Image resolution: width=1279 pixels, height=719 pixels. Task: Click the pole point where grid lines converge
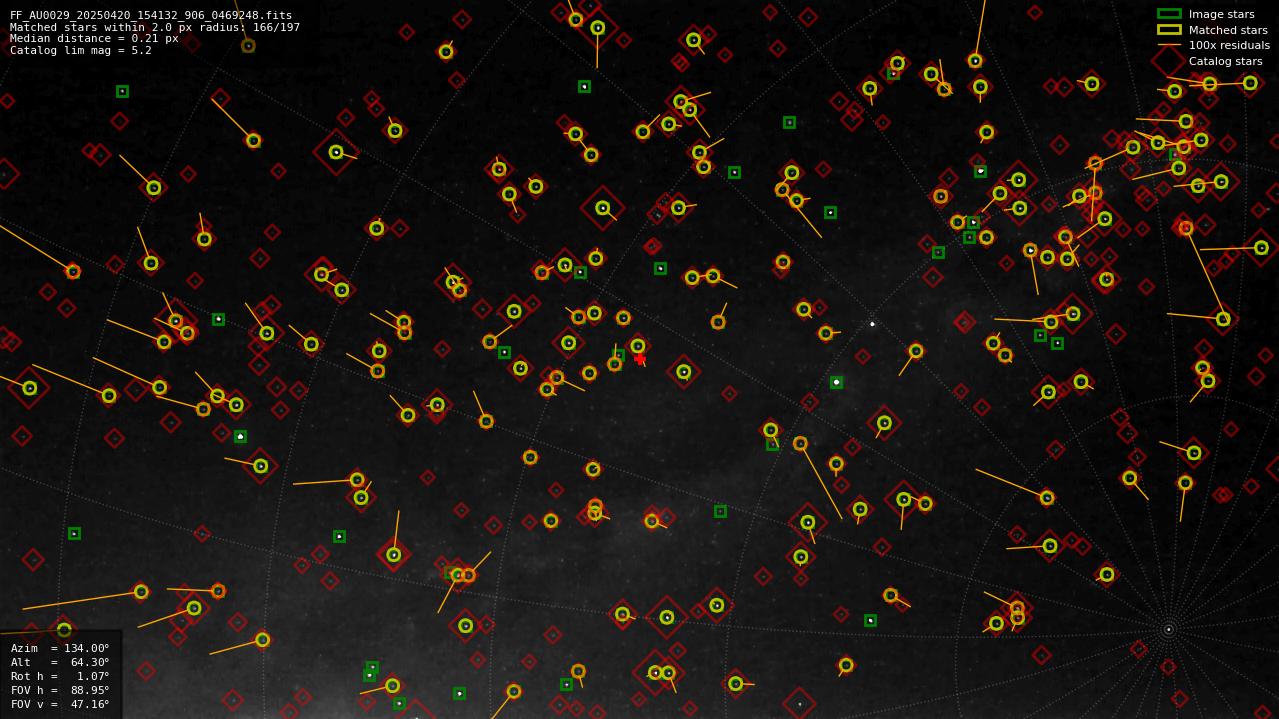(1168, 629)
